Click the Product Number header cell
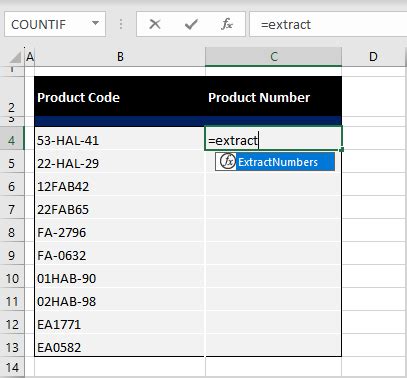This screenshot has width=407, height=378. (x=273, y=97)
